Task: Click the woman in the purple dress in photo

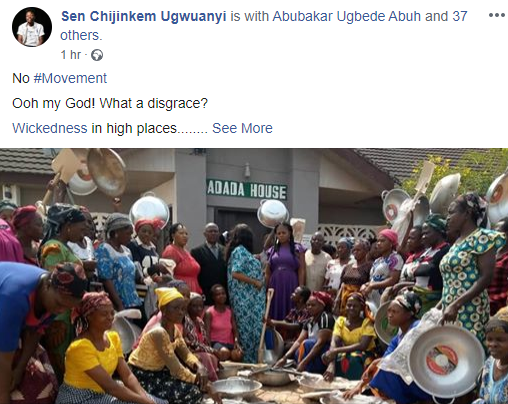Action: coord(284,270)
